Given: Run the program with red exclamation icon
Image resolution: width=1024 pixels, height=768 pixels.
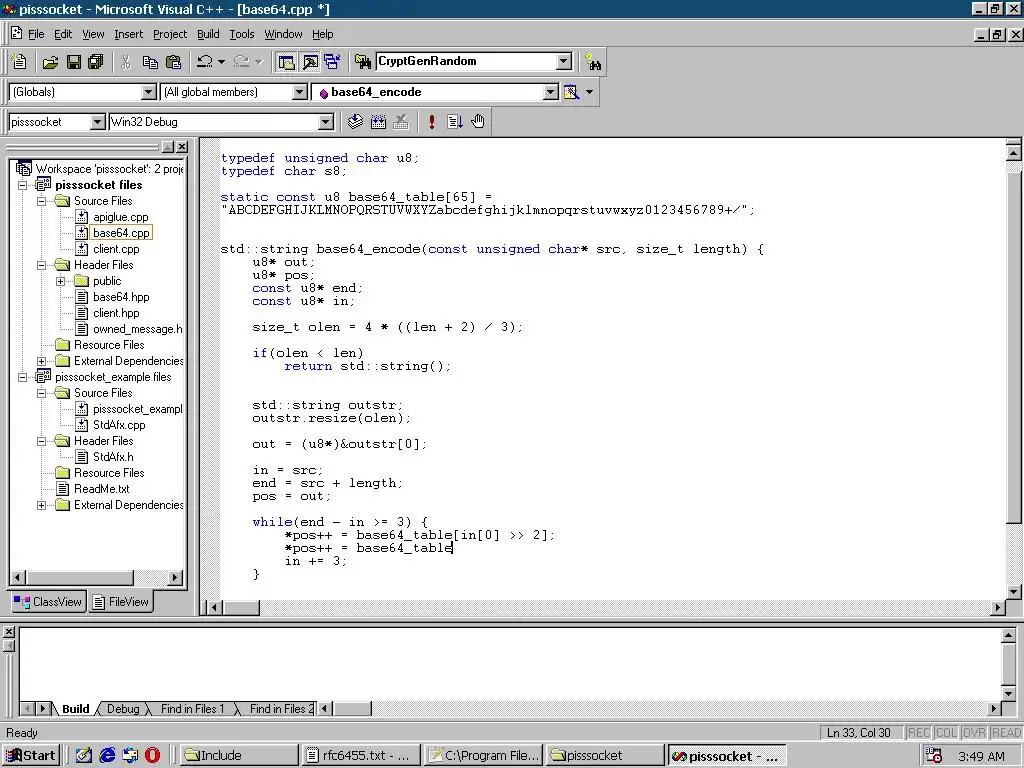Looking at the screenshot, I should point(432,121).
